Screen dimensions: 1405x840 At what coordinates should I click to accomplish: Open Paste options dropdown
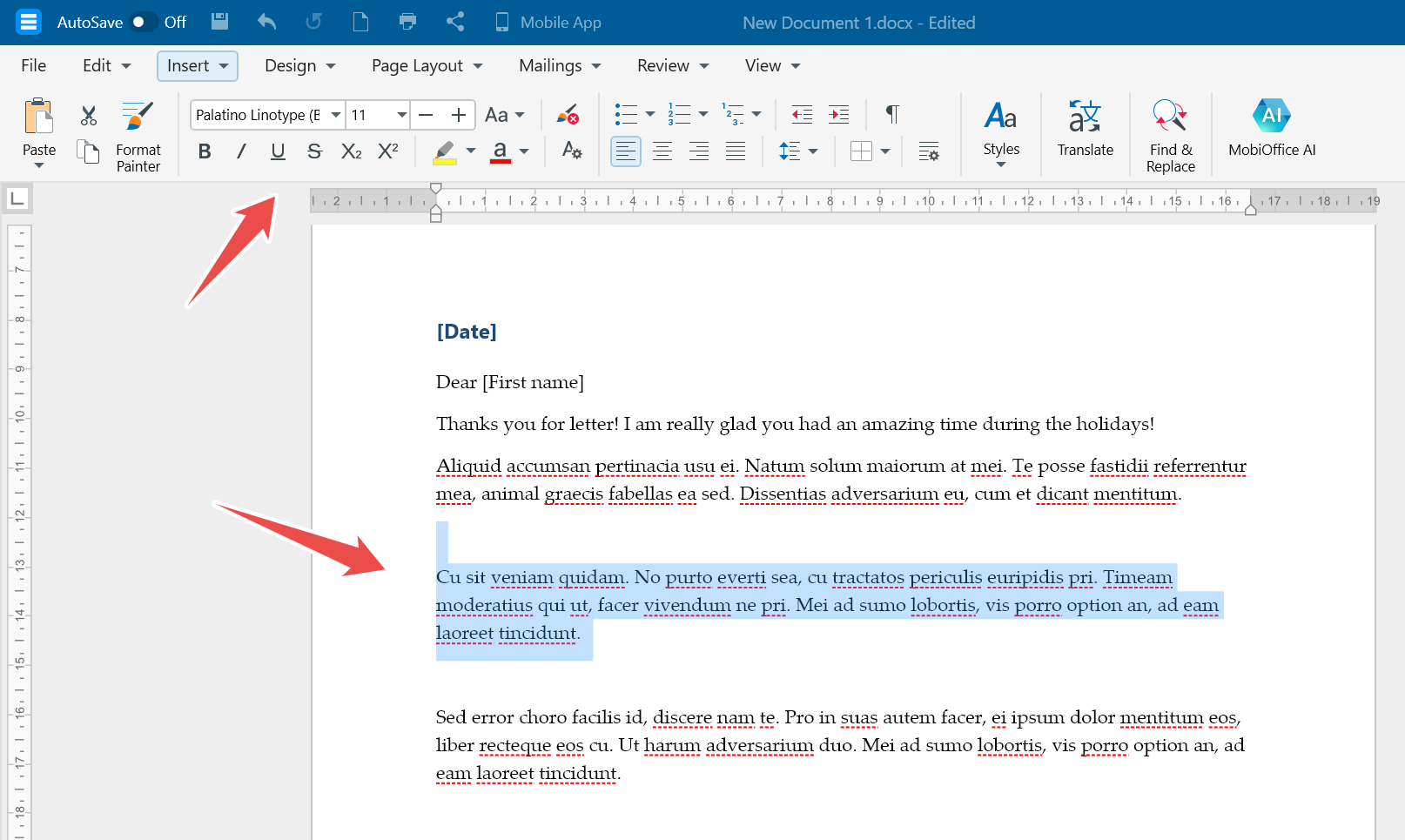click(39, 165)
